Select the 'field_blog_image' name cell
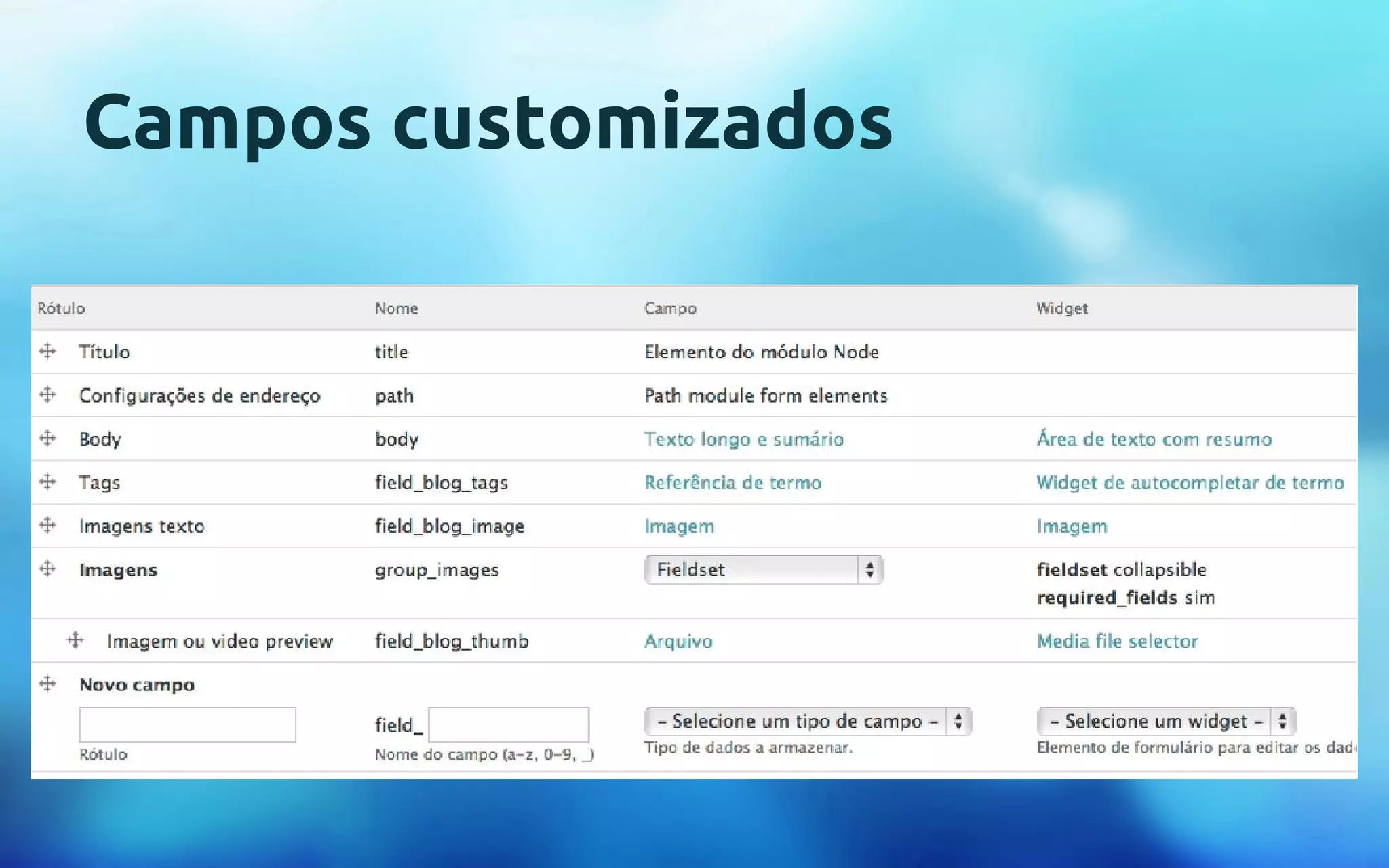1389x868 pixels. pyautogui.click(x=450, y=527)
